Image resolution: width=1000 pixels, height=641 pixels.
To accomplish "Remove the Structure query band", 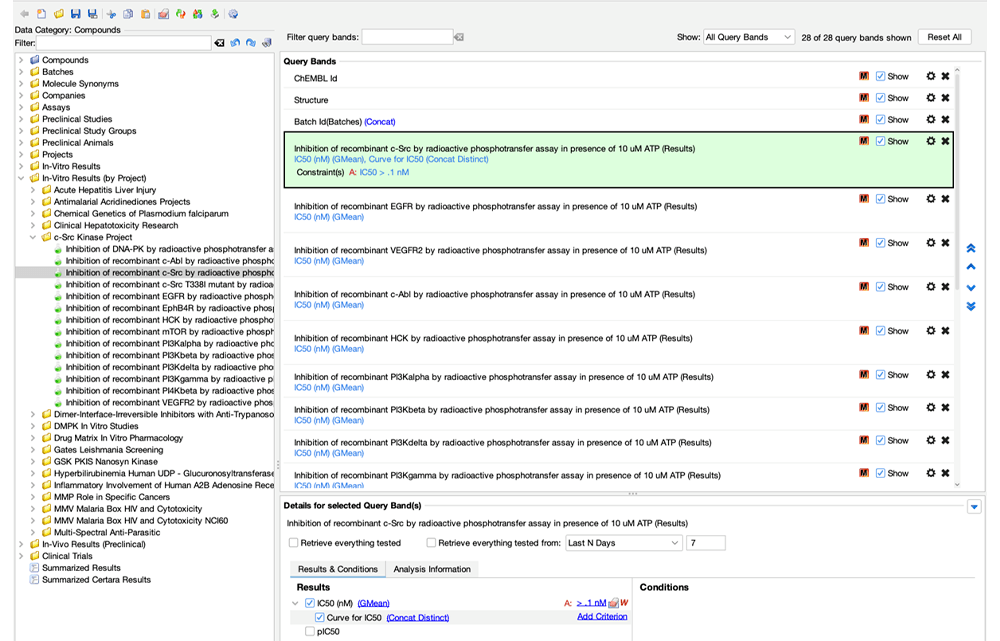I will 945,98.
